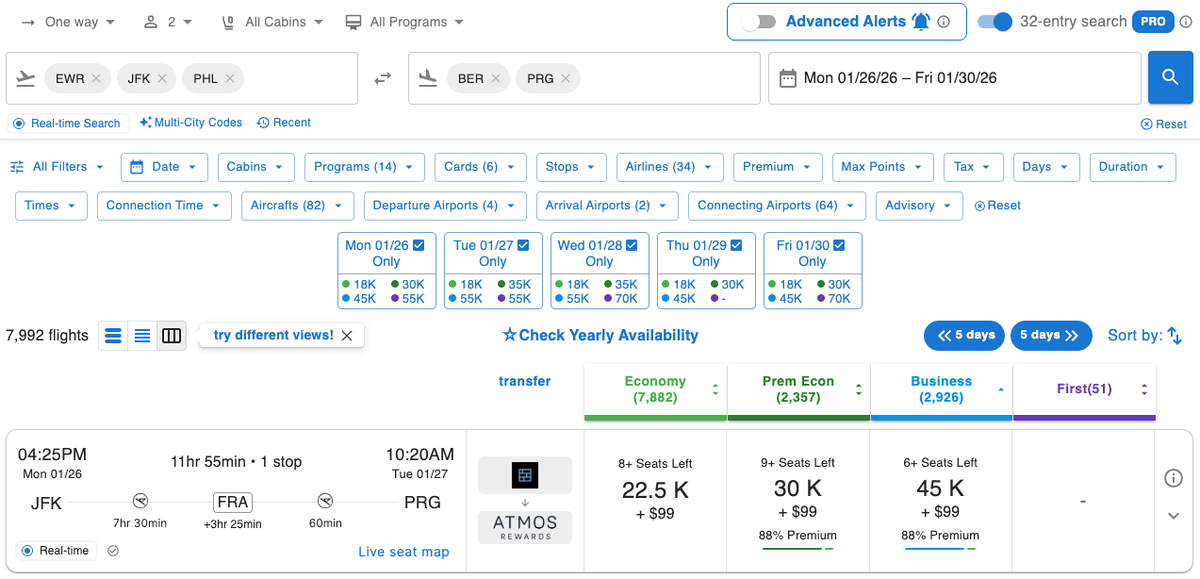Open the Airlines (34) filter dropdown
This screenshot has height=579, width=1200.
click(x=670, y=167)
